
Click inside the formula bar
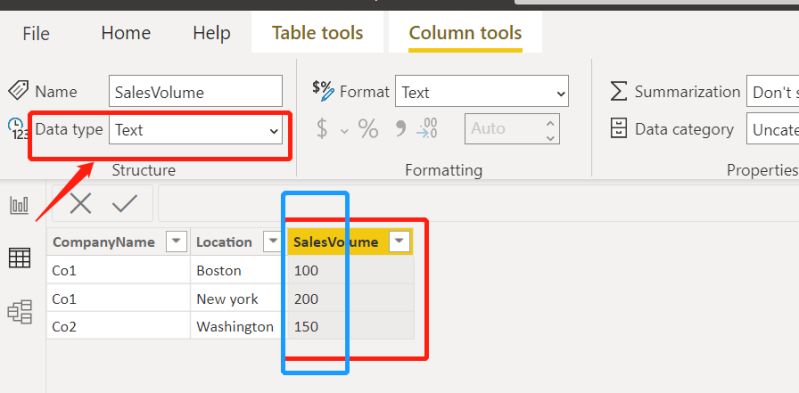pyautogui.click(x=478, y=203)
